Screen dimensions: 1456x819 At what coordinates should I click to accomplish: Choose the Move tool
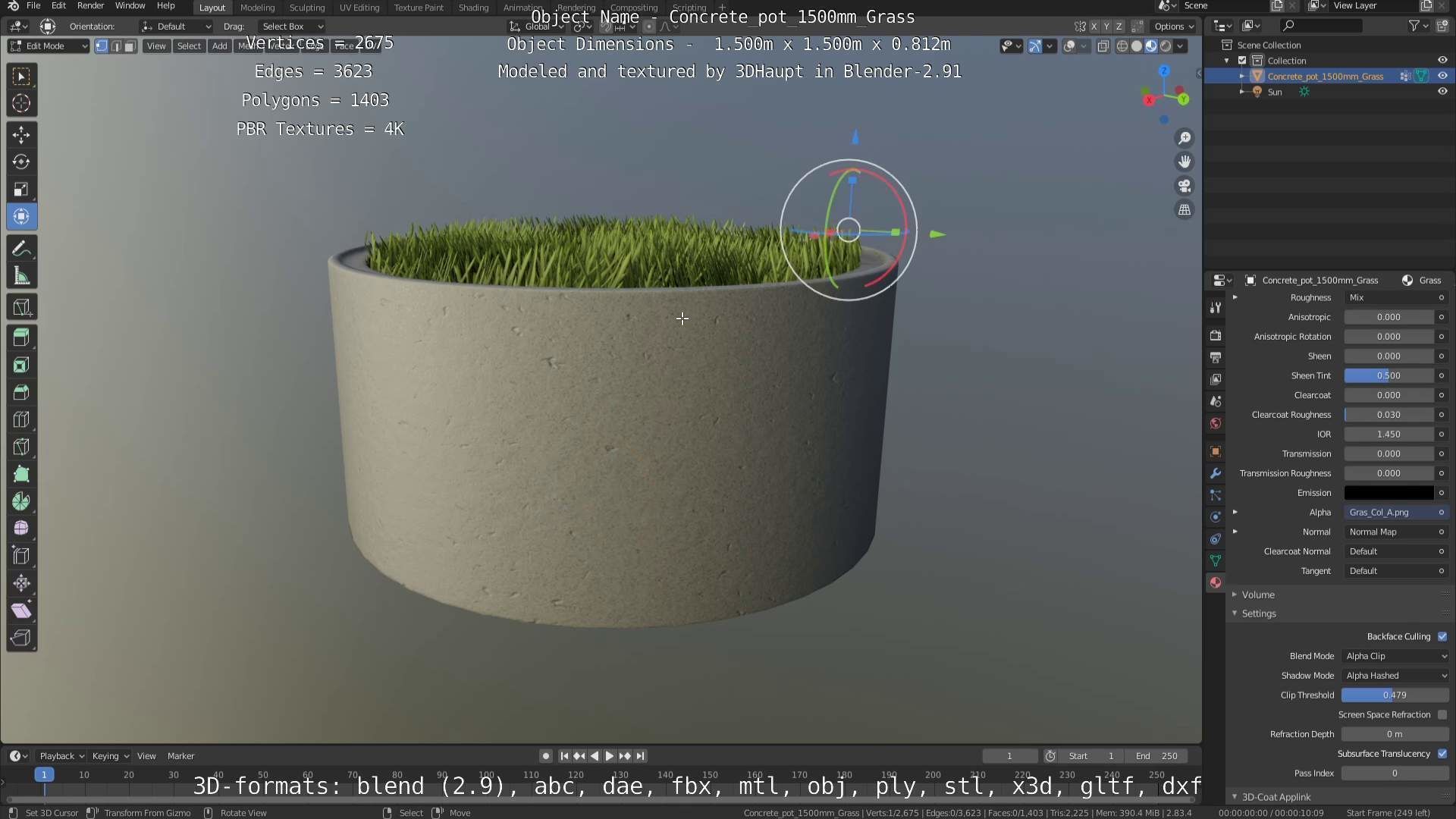[x=21, y=135]
